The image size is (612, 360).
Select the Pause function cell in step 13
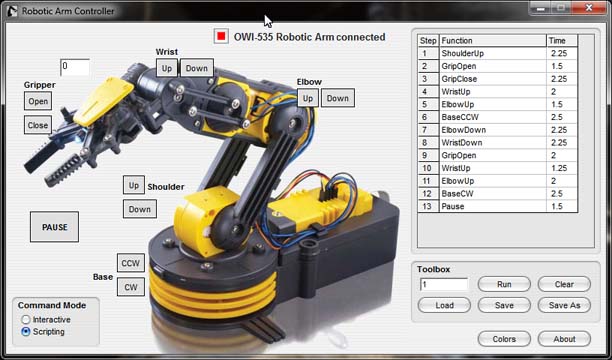(493, 206)
